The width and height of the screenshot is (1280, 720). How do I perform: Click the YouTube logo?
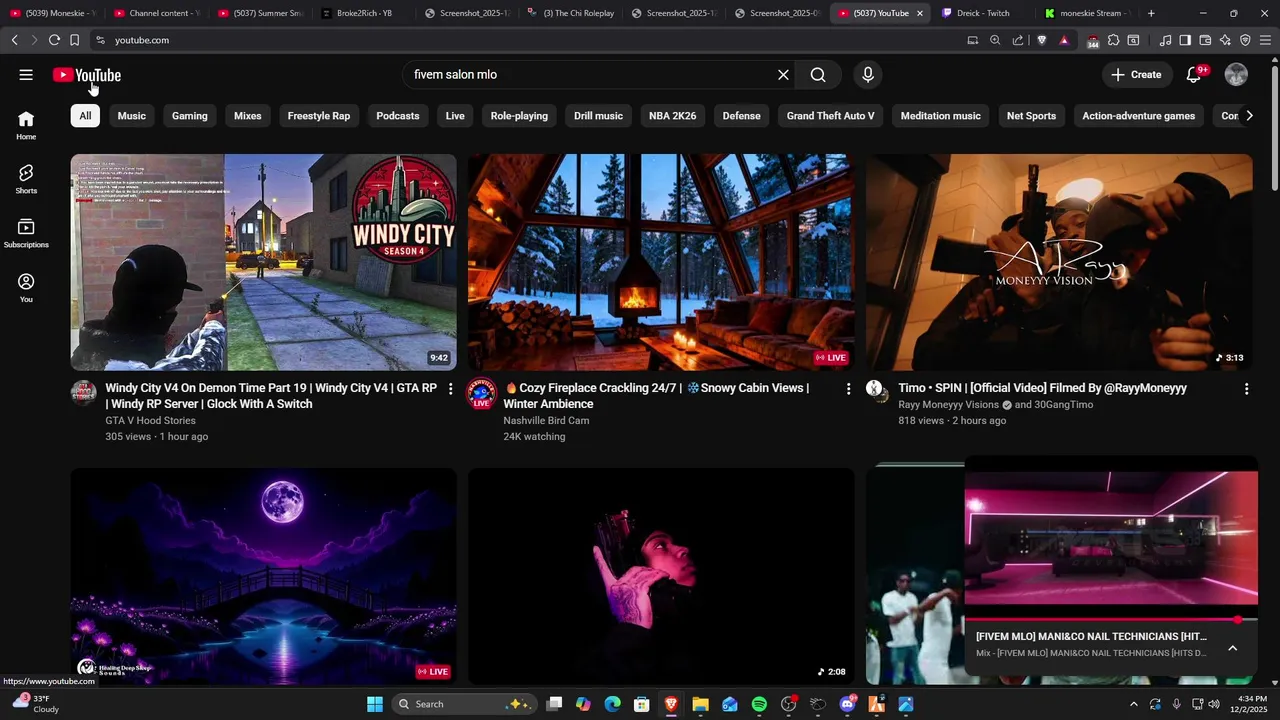(x=87, y=75)
